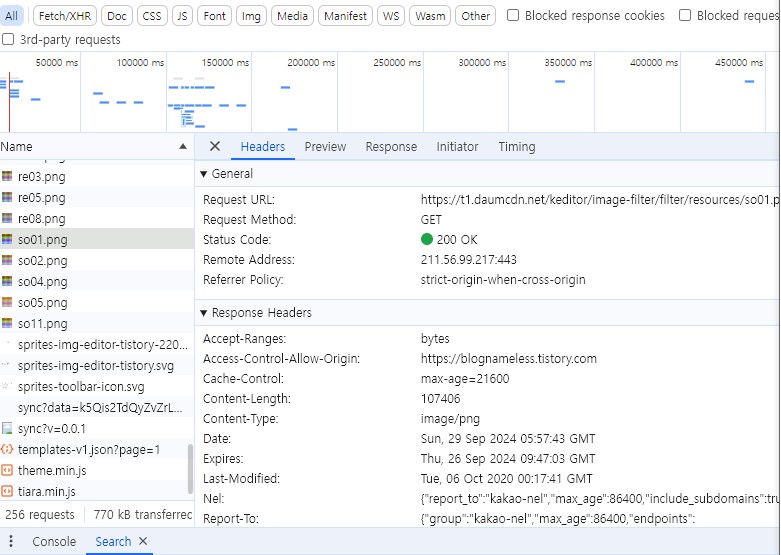Filter by Media requests
The height and width of the screenshot is (555, 781).
click(292, 16)
